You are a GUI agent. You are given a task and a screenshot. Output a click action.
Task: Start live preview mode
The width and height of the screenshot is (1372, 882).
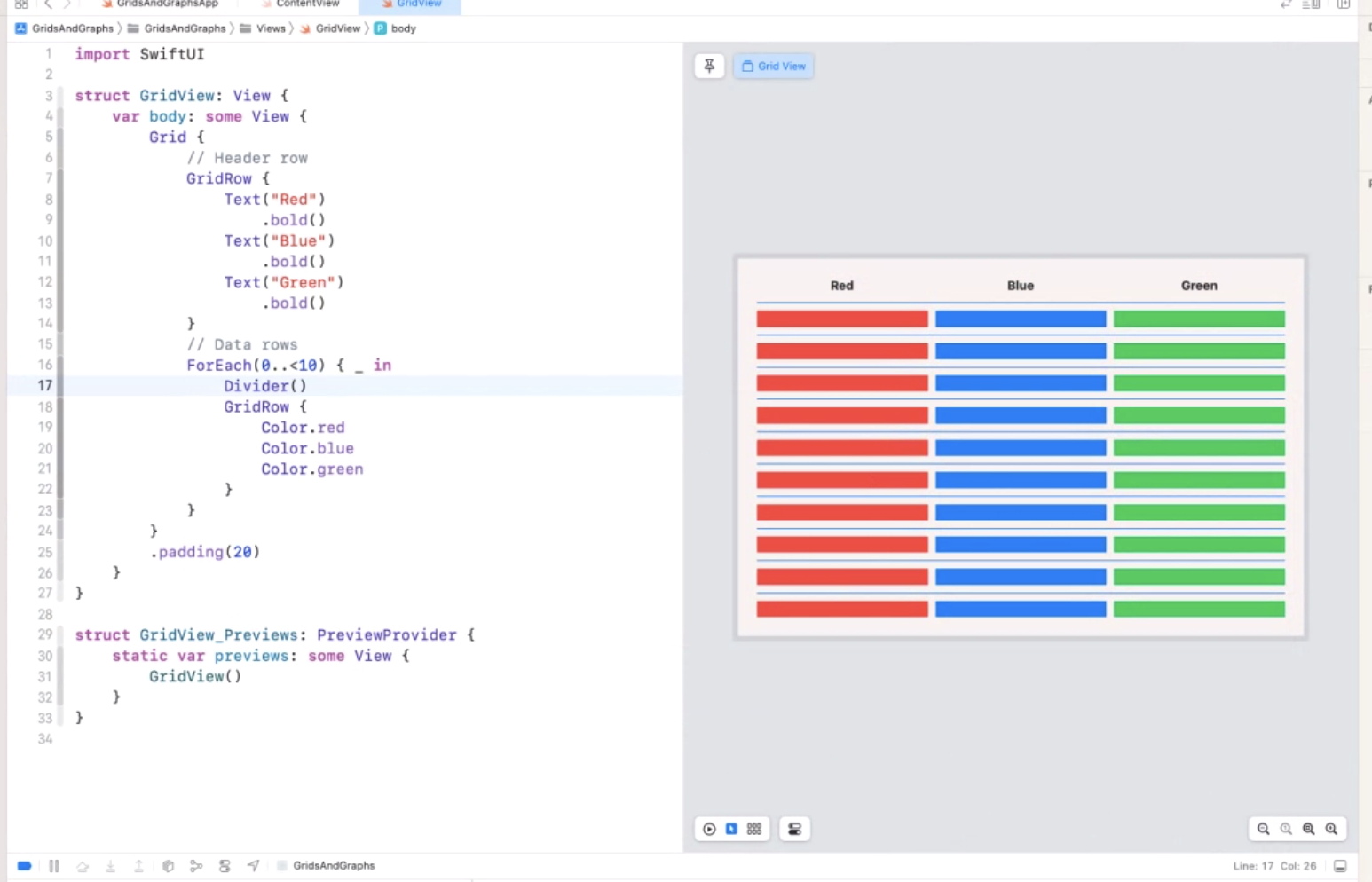pyautogui.click(x=709, y=829)
